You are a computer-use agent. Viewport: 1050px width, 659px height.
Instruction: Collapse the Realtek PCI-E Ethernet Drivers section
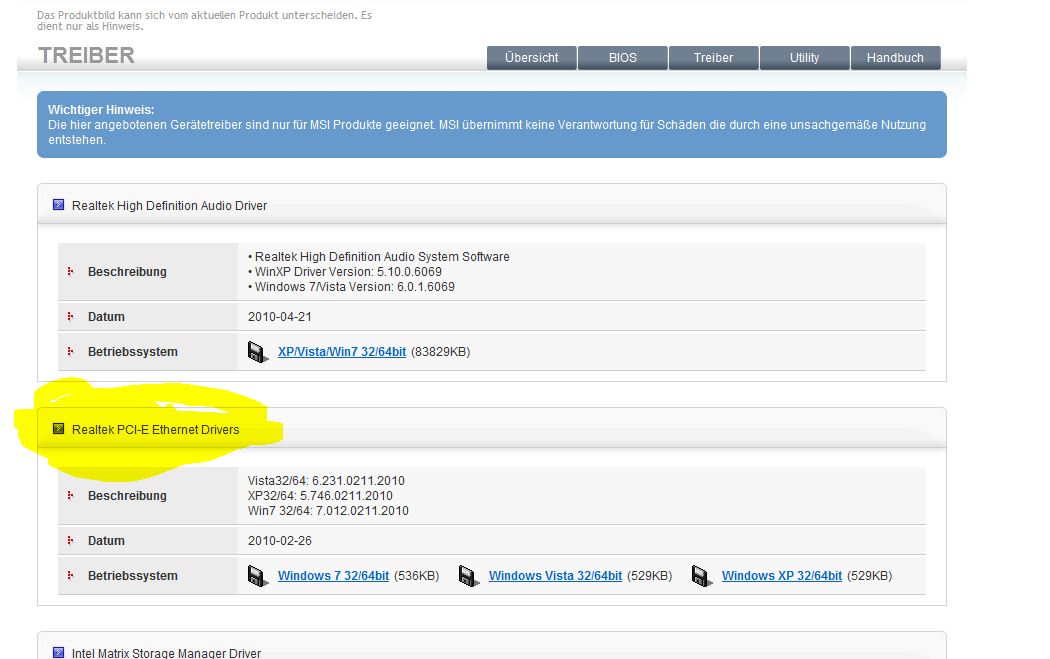pyautogui.click(x=58, y=429)
